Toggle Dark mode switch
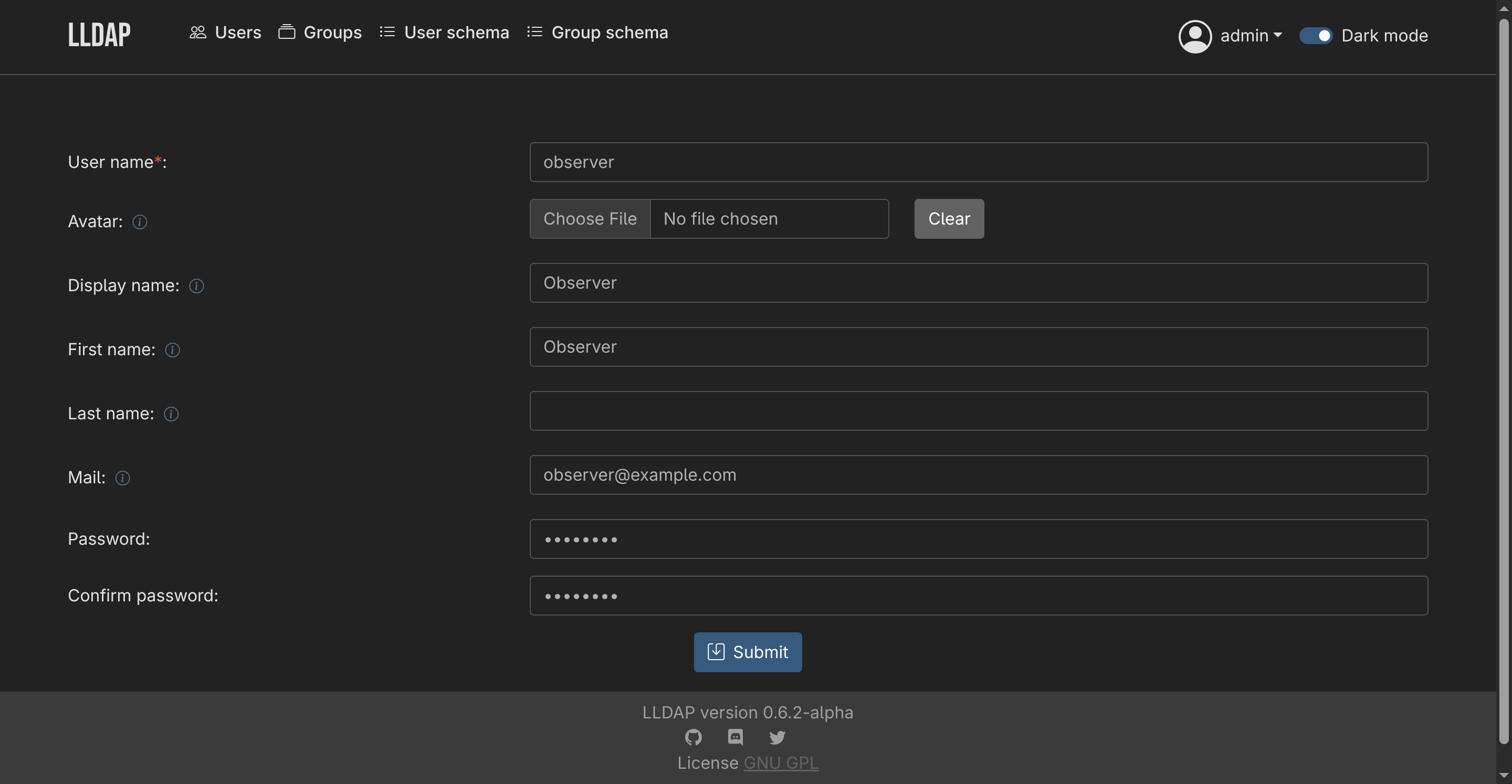1512x784 pixels. (1317, 35)
